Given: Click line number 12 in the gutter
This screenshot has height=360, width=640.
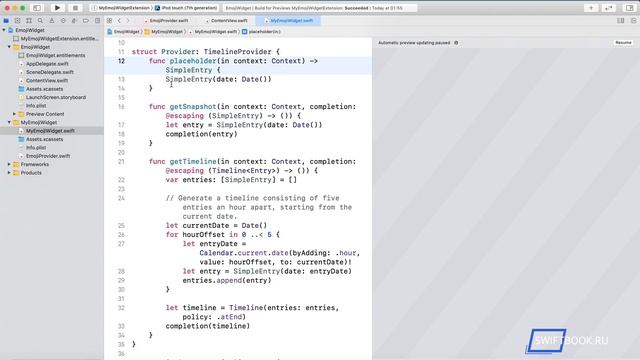Looking at the screenshot, I should [x=121, y=61].
